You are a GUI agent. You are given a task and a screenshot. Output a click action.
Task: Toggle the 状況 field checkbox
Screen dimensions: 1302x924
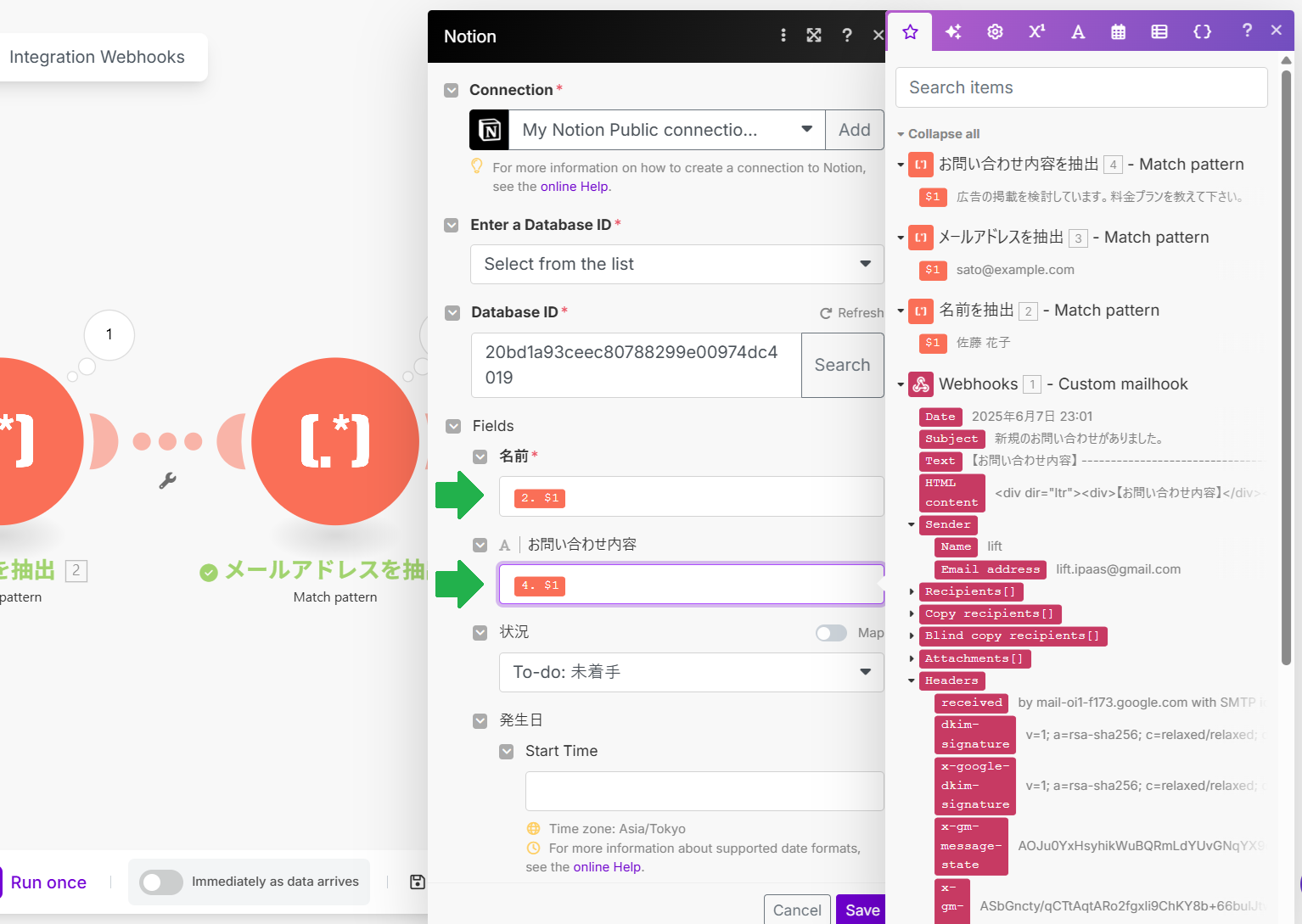coord(480,632)
